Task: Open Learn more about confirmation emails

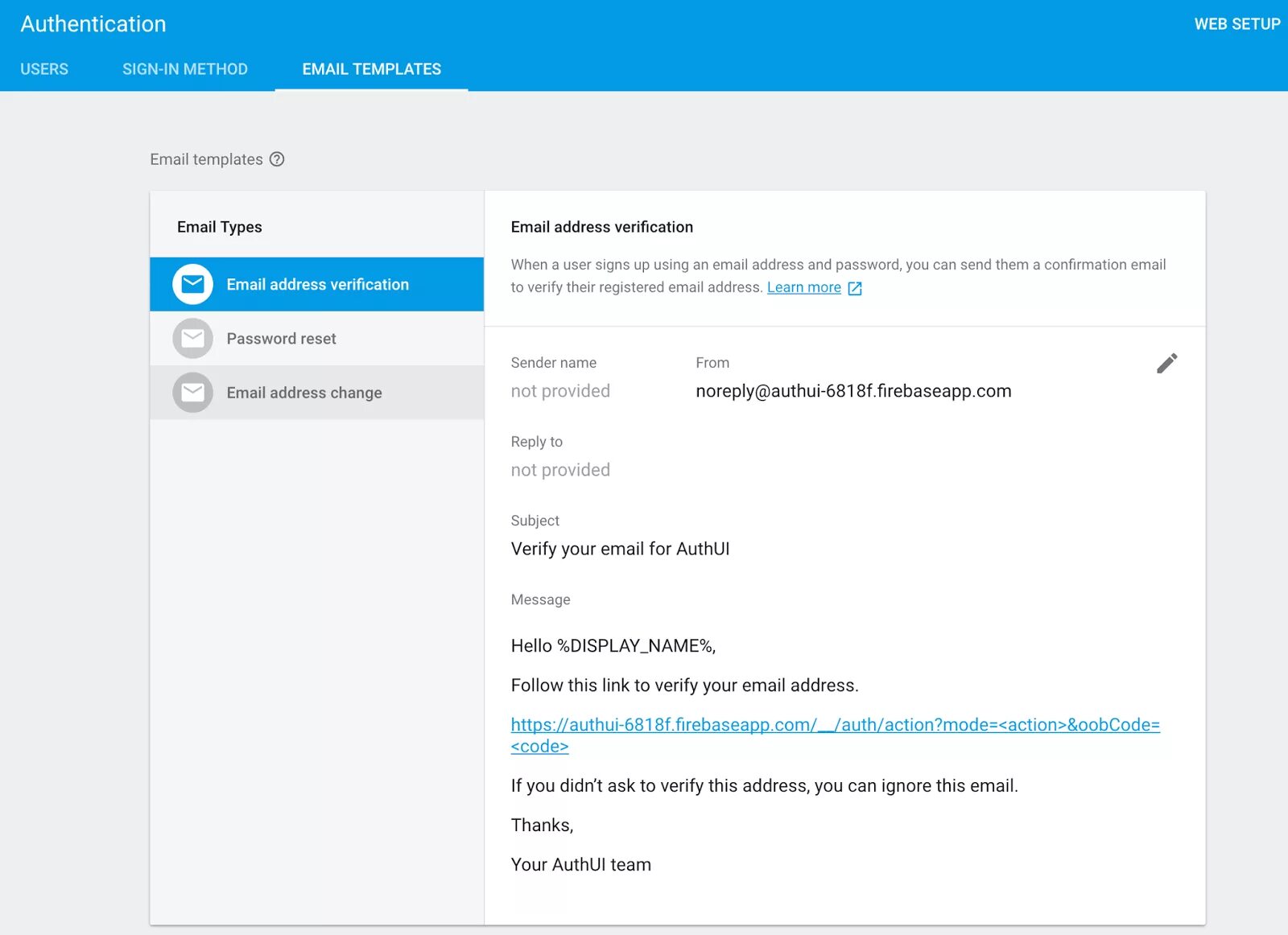Action: (803, 287)
